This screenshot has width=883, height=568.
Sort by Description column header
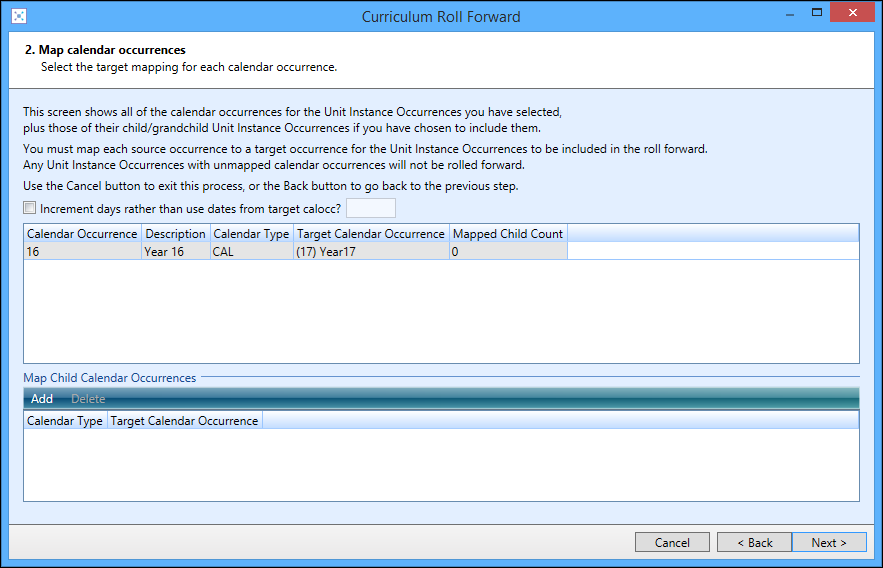(x=175, y=234)
